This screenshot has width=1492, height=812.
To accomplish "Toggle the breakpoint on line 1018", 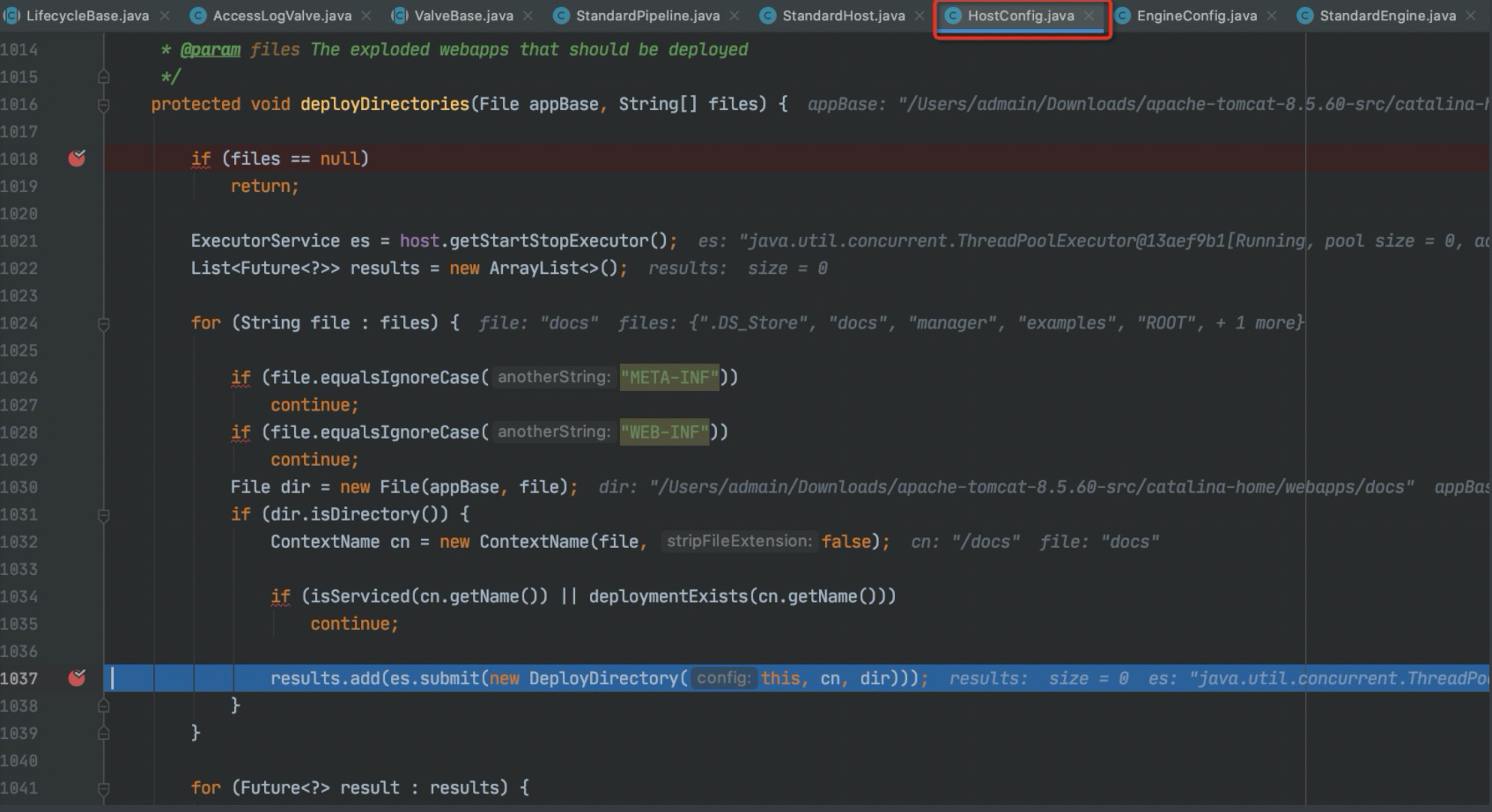I will [x=78, y=159].
